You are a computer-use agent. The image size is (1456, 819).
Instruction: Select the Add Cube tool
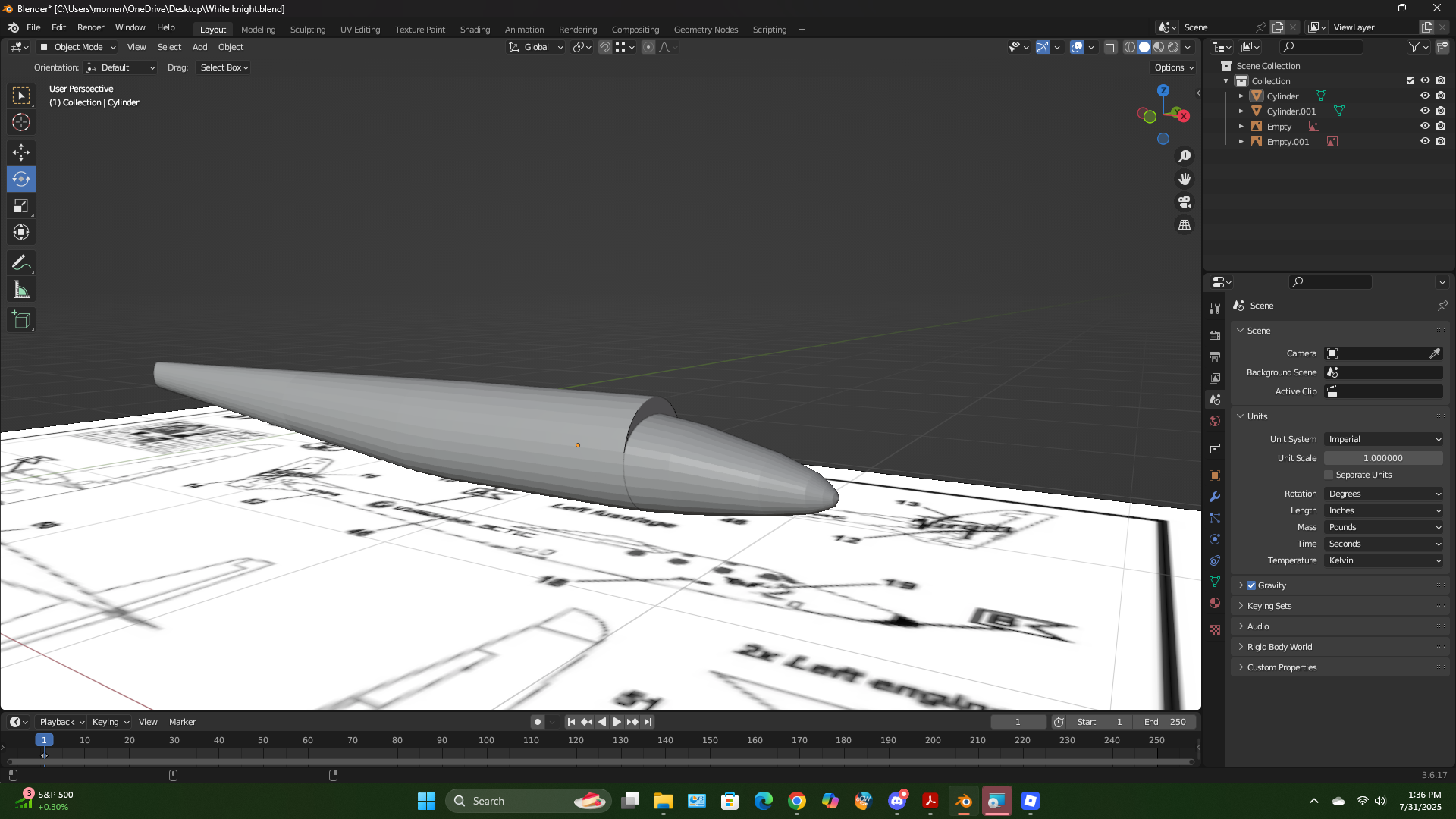(x=21, y=320)
